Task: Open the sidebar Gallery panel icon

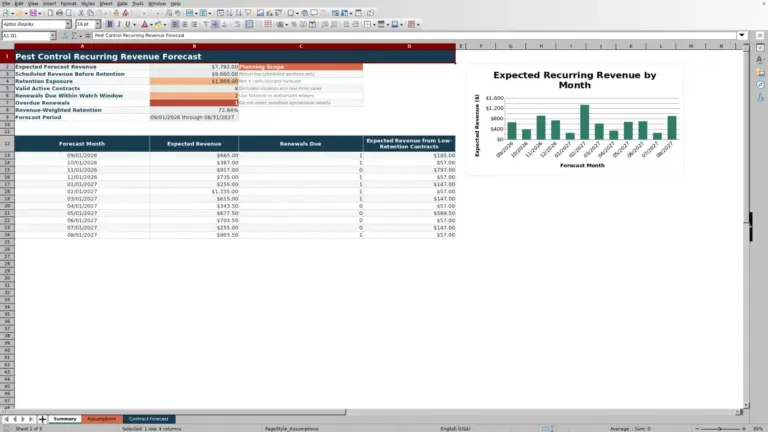Action: click(x=760, y=72)
